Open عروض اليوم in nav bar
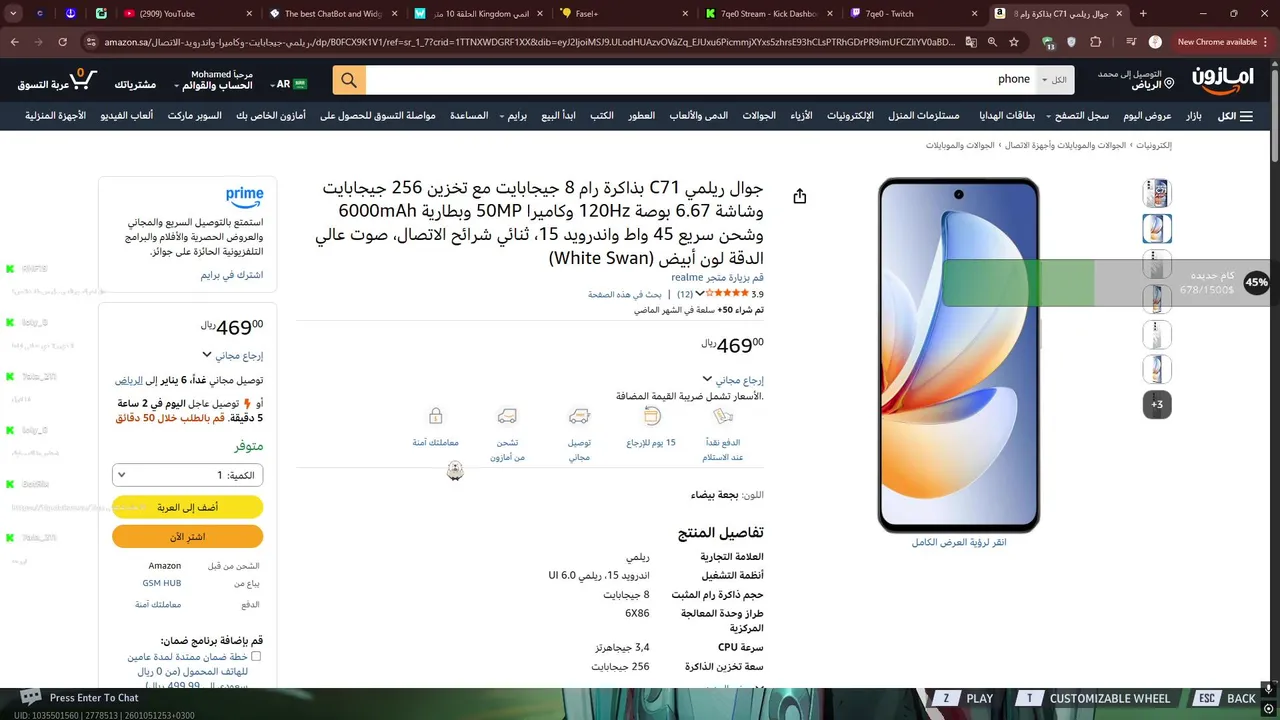Viewport: 1280px width, 720px height. point(1147,116)
